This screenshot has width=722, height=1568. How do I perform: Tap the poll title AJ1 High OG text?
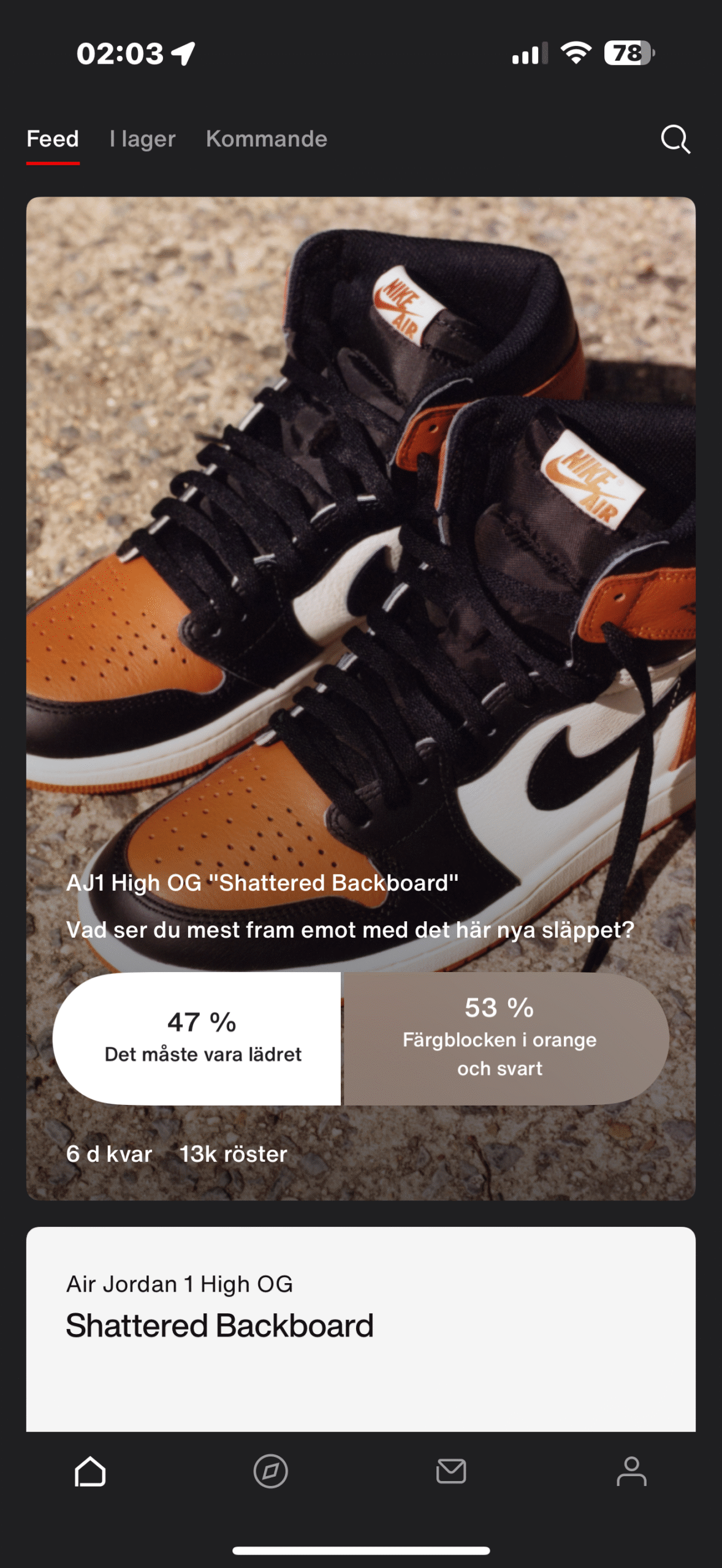point(262,883)
